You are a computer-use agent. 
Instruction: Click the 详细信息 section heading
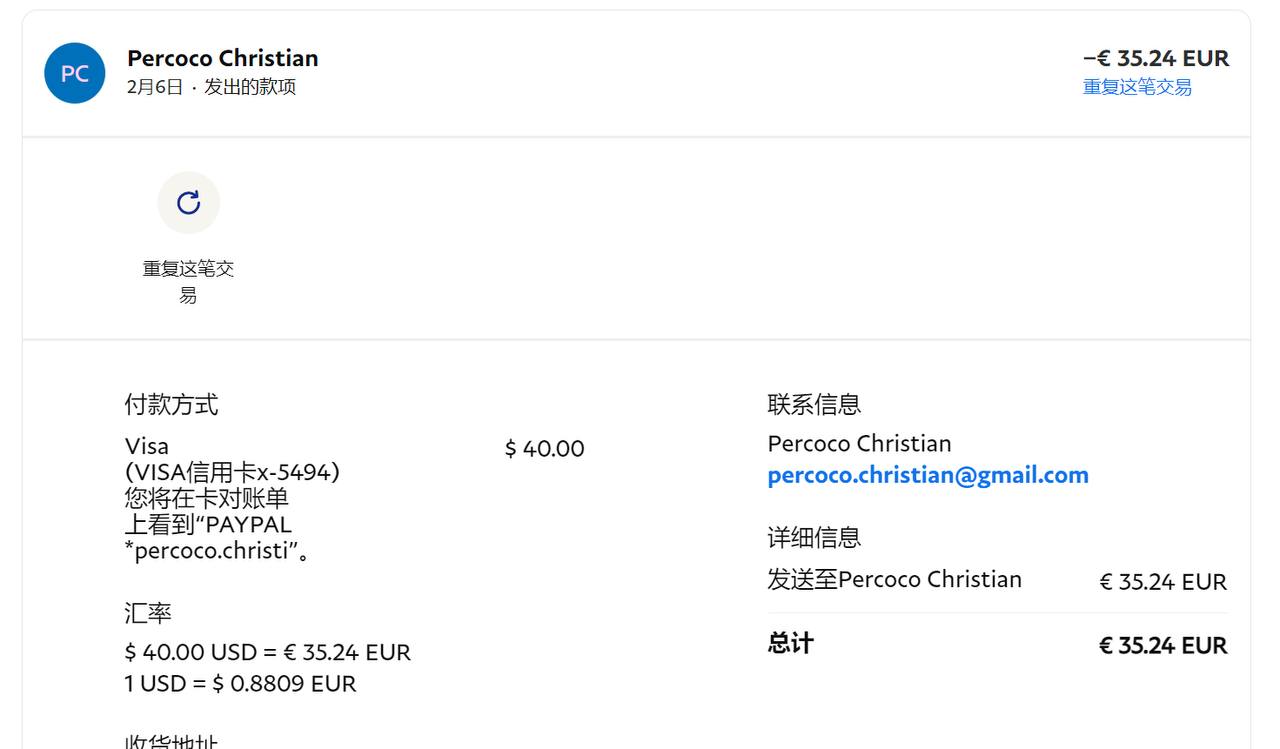[x=814, y=538]
